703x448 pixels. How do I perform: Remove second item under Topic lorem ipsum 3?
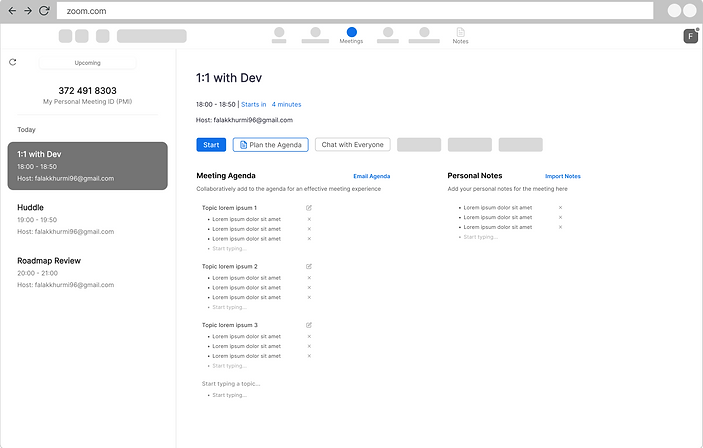[x=309, y=346]
